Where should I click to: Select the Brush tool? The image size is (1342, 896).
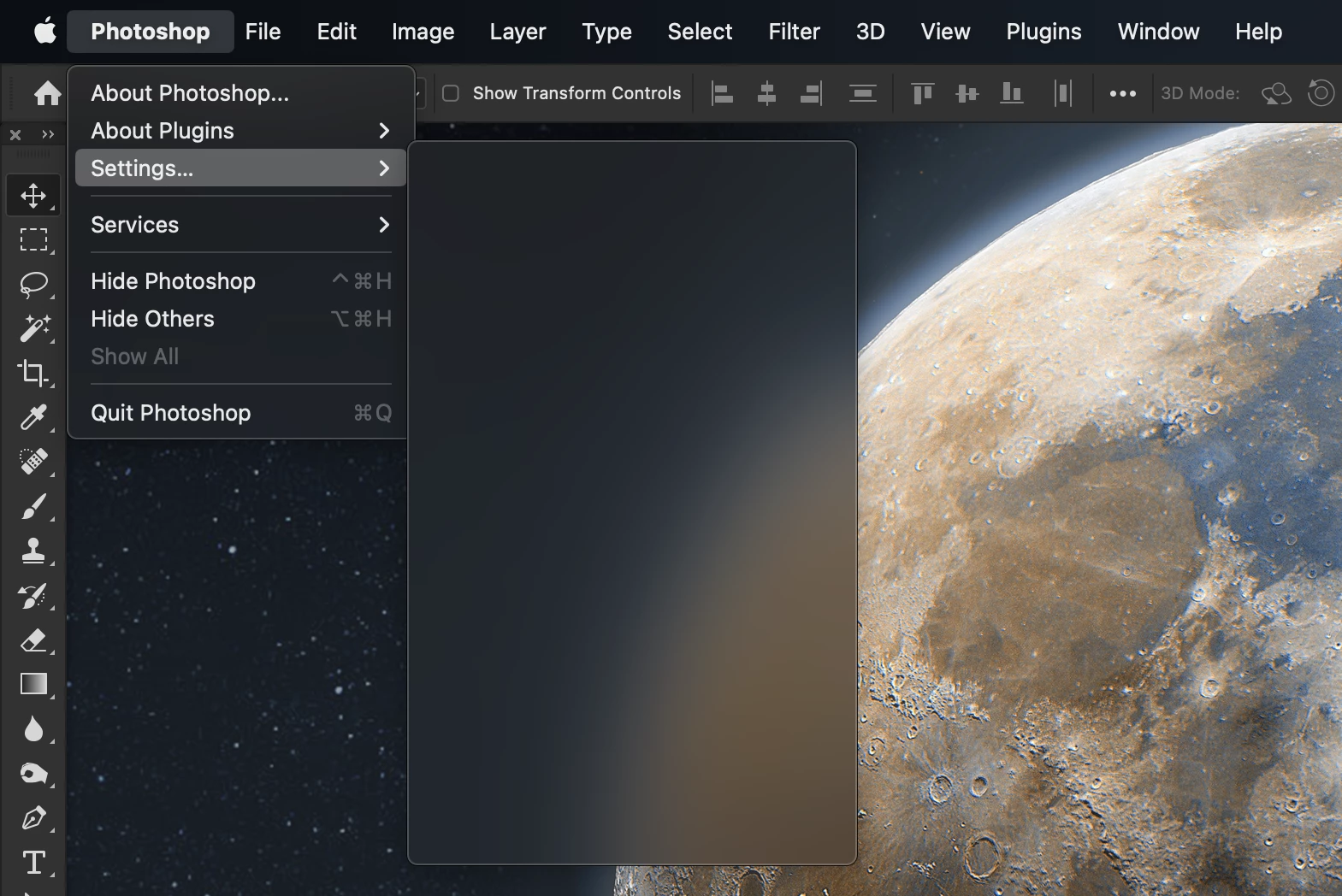coord(33,506)
